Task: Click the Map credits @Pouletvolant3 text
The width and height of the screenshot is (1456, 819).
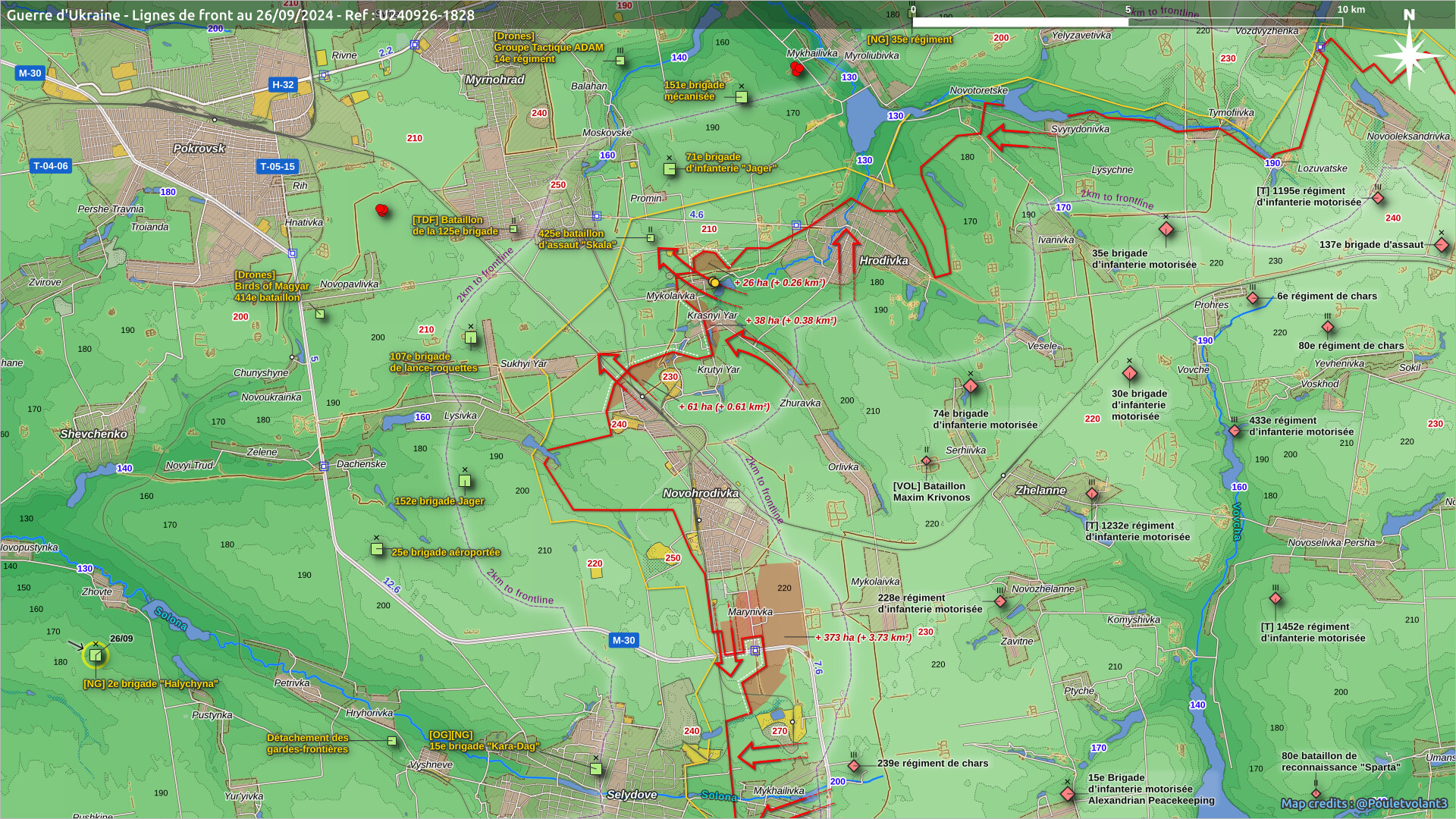Action: coord(1363,803)
